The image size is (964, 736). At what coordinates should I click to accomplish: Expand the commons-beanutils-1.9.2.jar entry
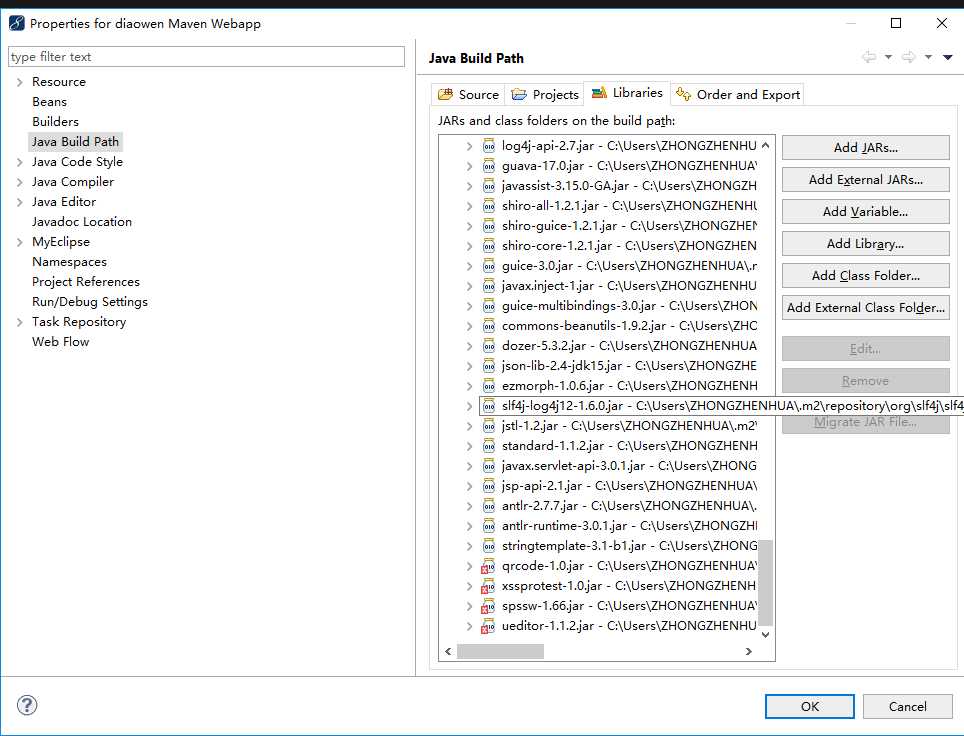pos(469,326)
